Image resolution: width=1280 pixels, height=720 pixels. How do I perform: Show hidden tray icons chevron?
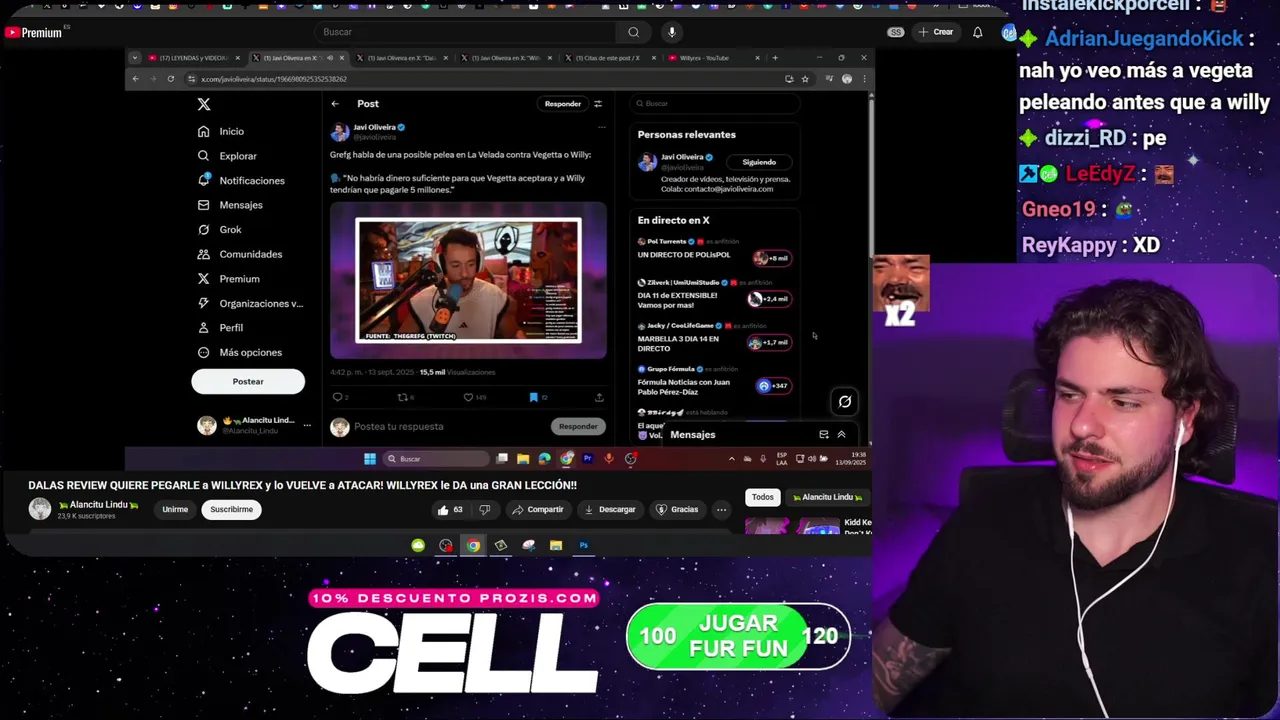tap(732, 459)
